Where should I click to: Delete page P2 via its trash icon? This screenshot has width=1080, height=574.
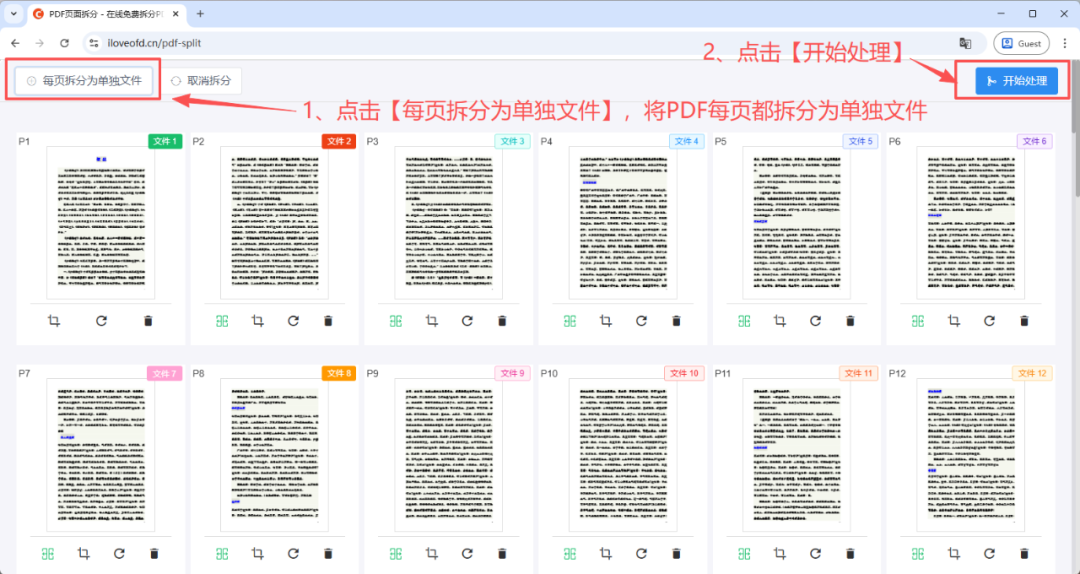(329, 320)
